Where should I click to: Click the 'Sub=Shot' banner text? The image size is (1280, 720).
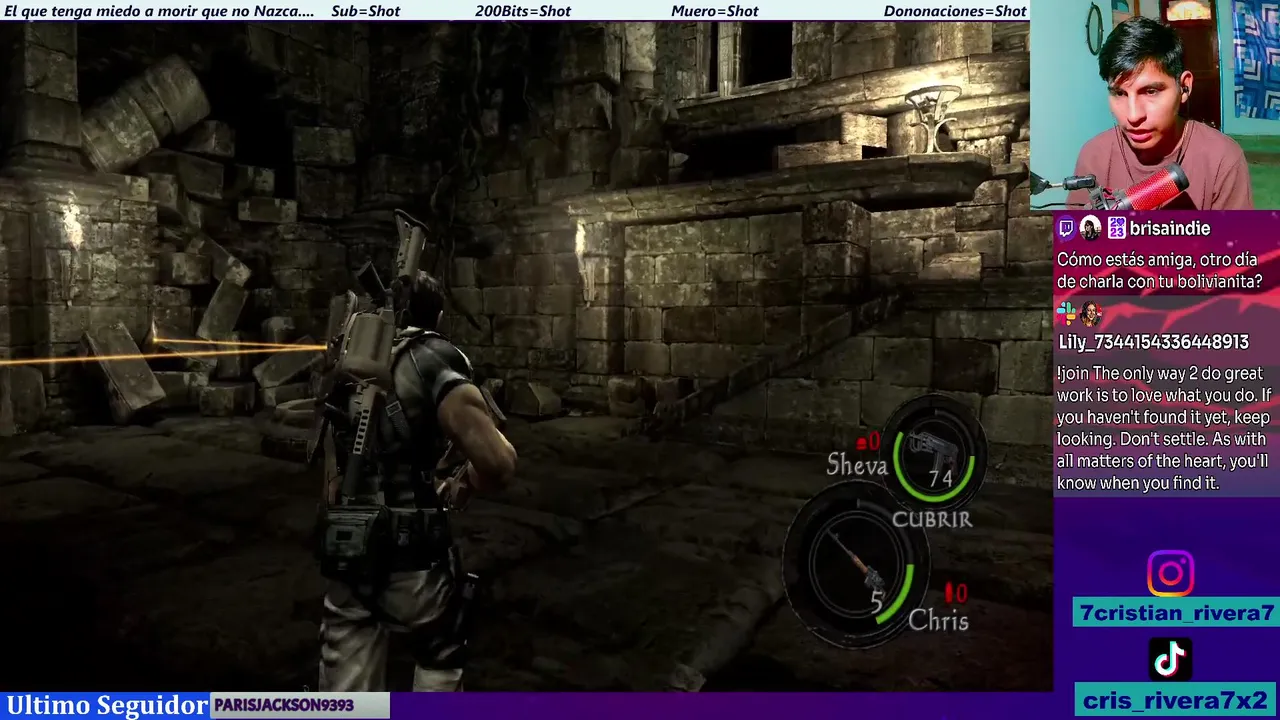[x=365, y=11]
